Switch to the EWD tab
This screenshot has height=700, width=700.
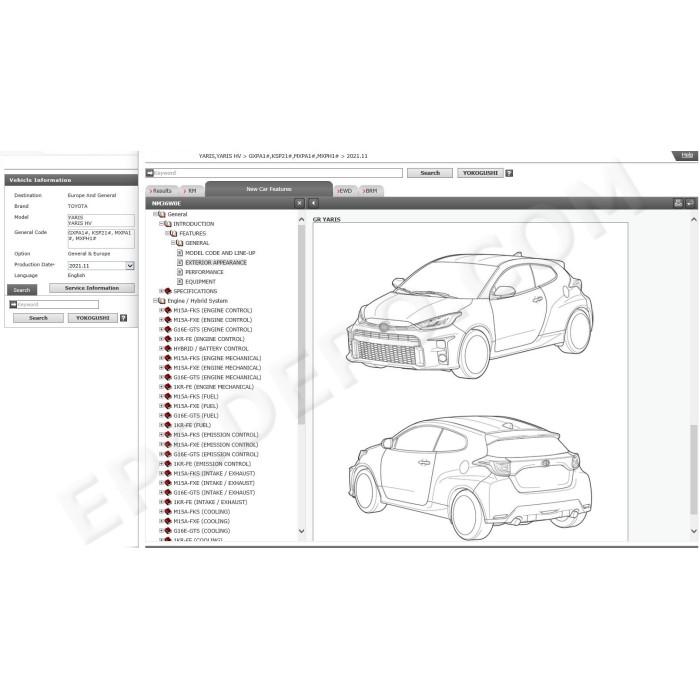click(x=346, y=191)
